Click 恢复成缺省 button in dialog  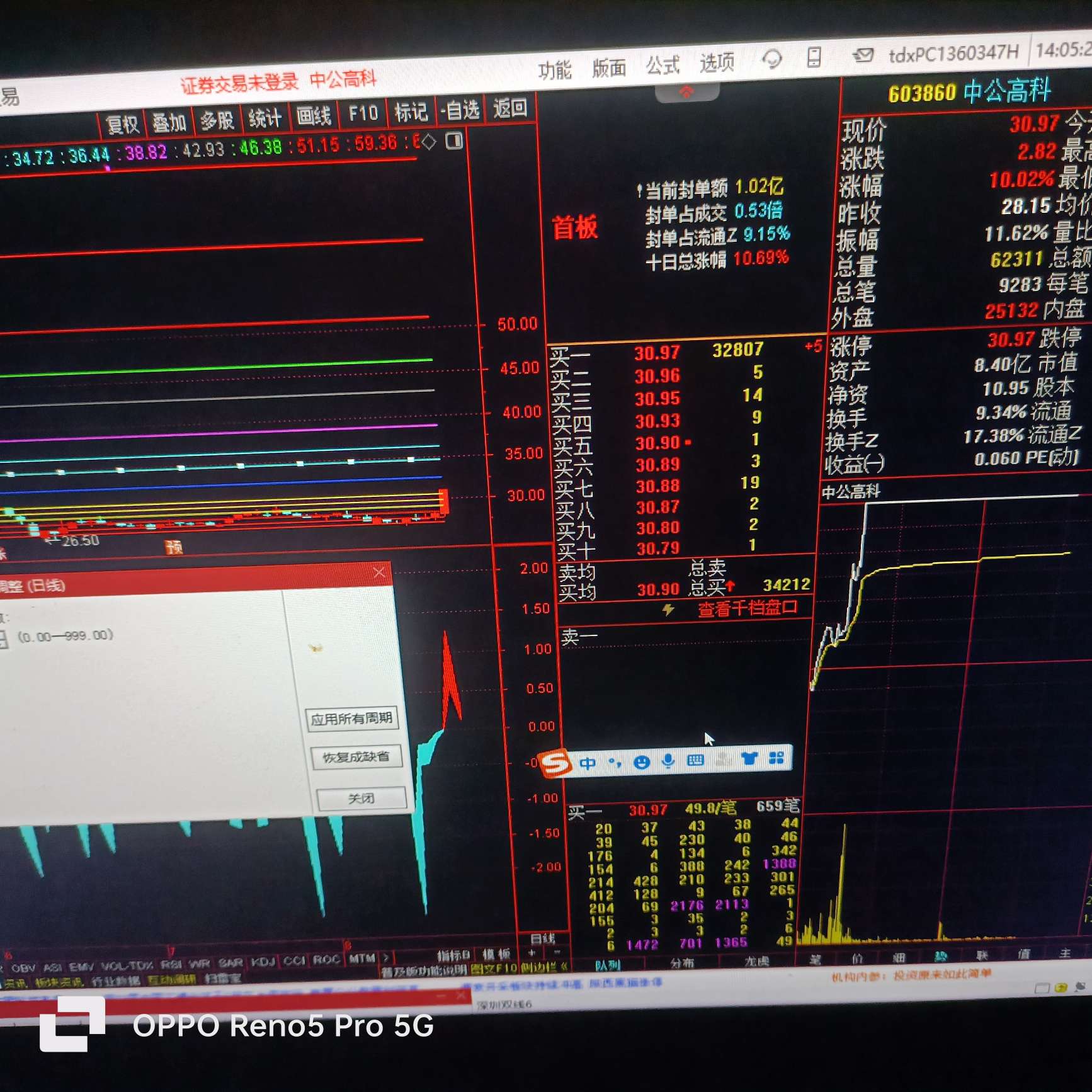pyautogui.click(x=356, y=757)
